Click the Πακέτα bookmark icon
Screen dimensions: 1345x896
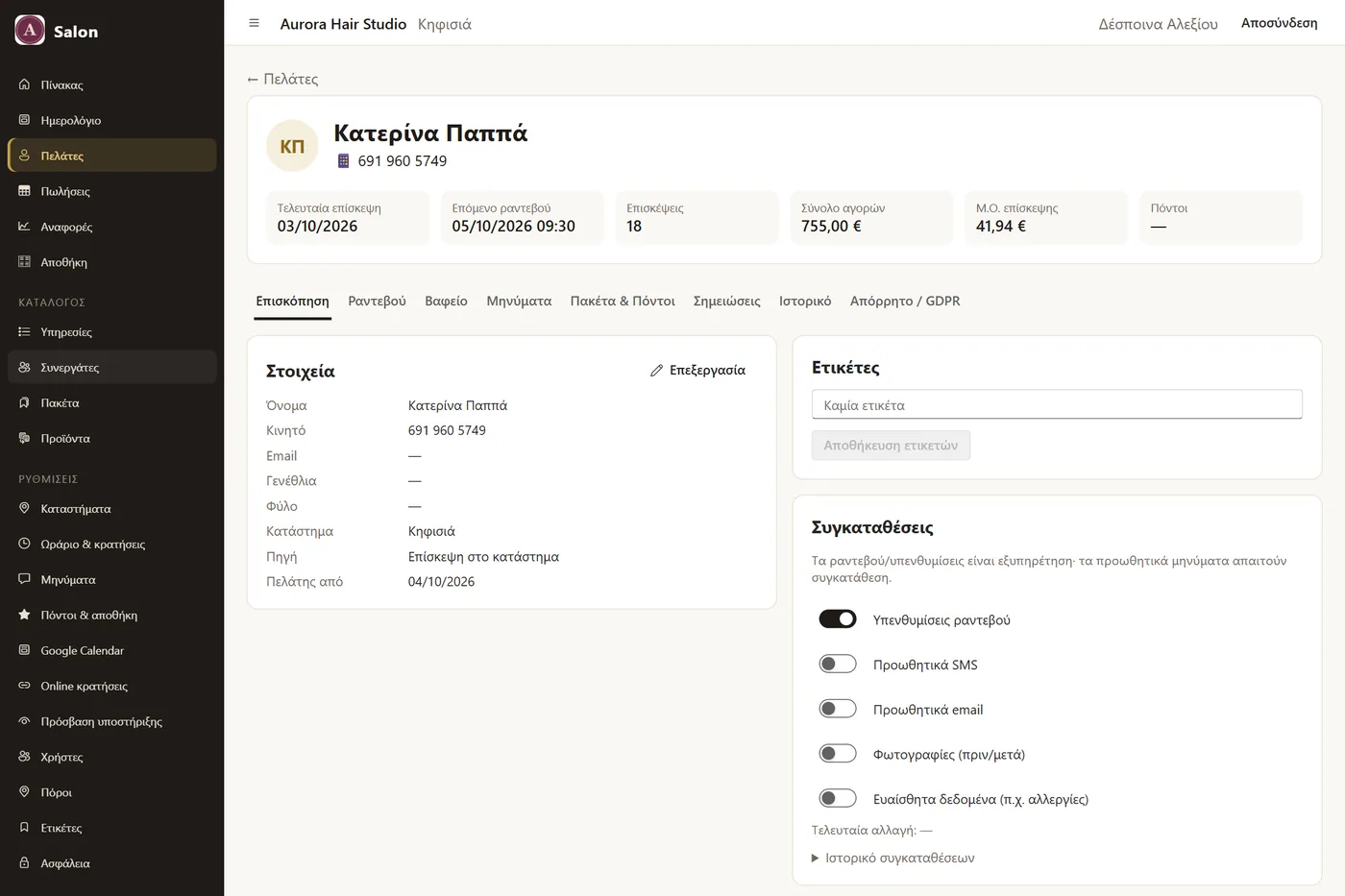pyautogui.click(x=25, y=403)
